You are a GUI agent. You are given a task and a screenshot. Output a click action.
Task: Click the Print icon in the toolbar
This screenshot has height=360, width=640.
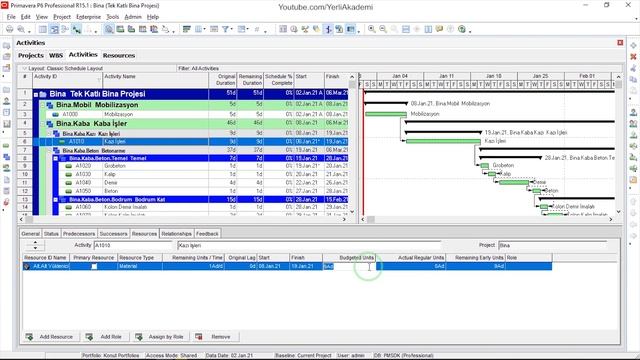click(9, 29)
